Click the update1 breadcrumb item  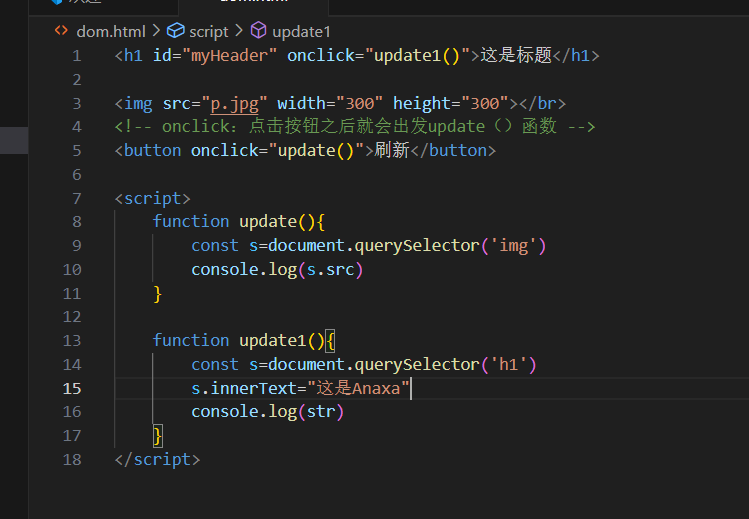point(301,32)
